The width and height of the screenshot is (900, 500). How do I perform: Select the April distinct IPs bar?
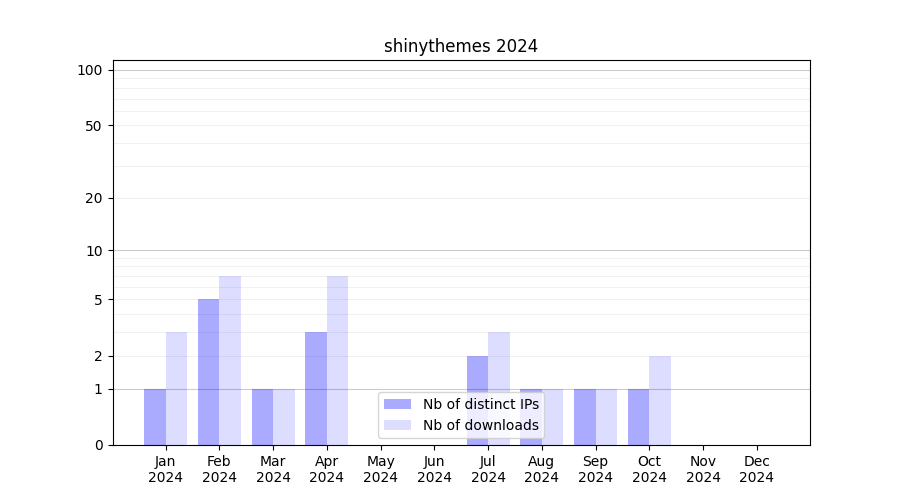tap(316, 388)
